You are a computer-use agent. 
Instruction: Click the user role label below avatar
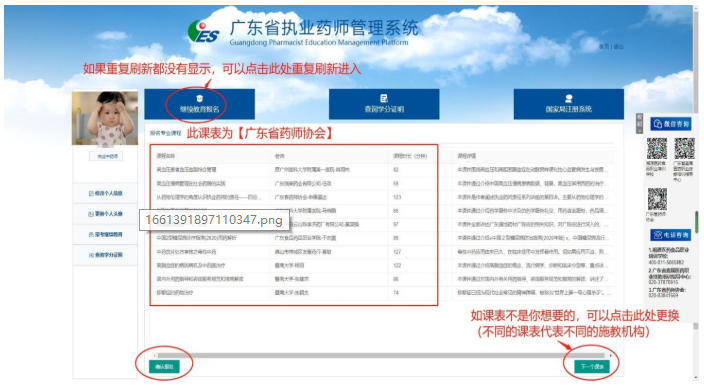click(x=106, y=156)
